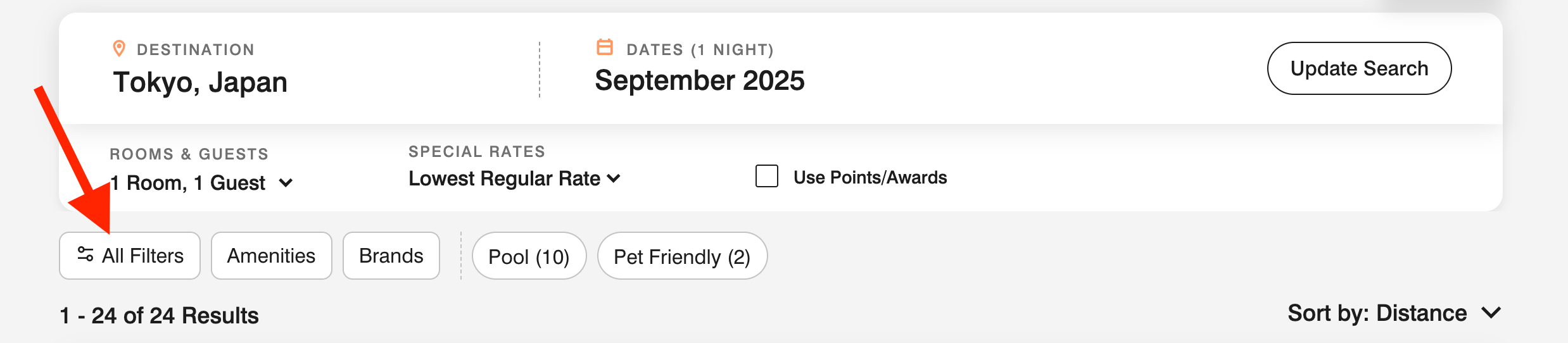
Task: Enable the Use Points/Awards checkbox
Action: point(766,176)
